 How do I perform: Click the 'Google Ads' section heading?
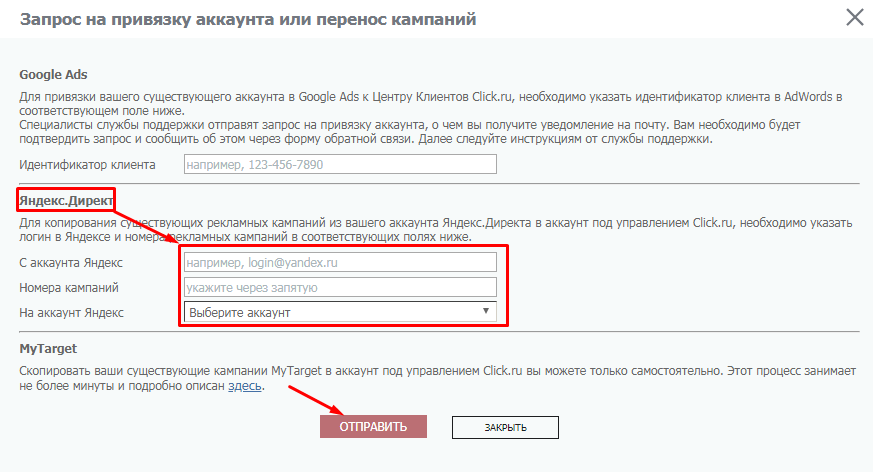pyautogui.click(x=53, y=75)
